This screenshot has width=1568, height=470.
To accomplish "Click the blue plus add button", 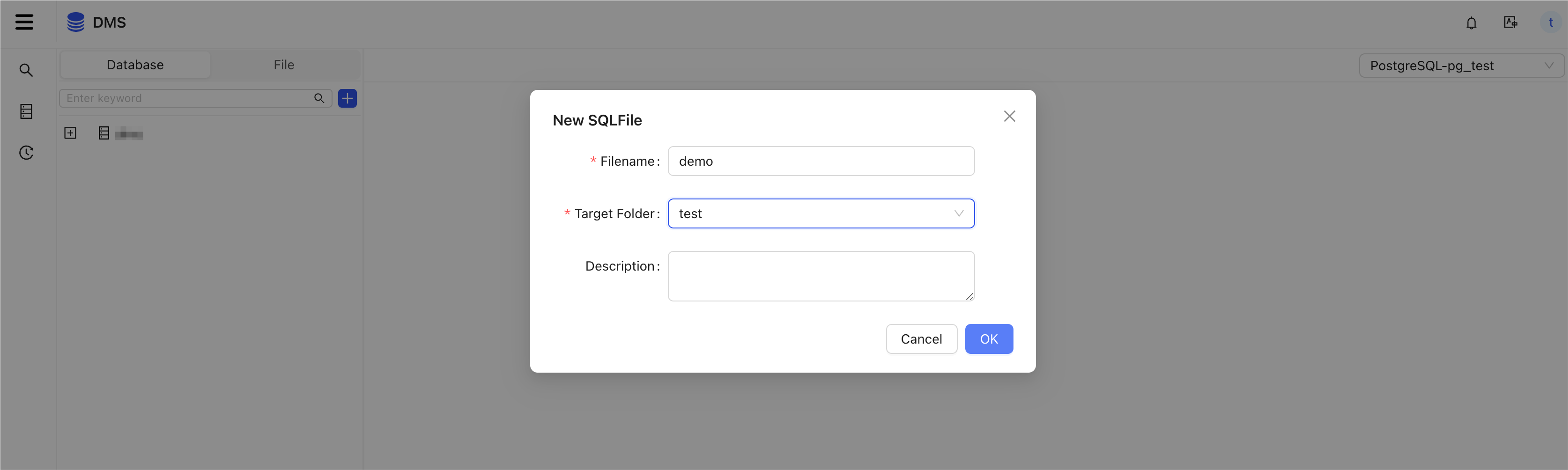I will 348,98.
